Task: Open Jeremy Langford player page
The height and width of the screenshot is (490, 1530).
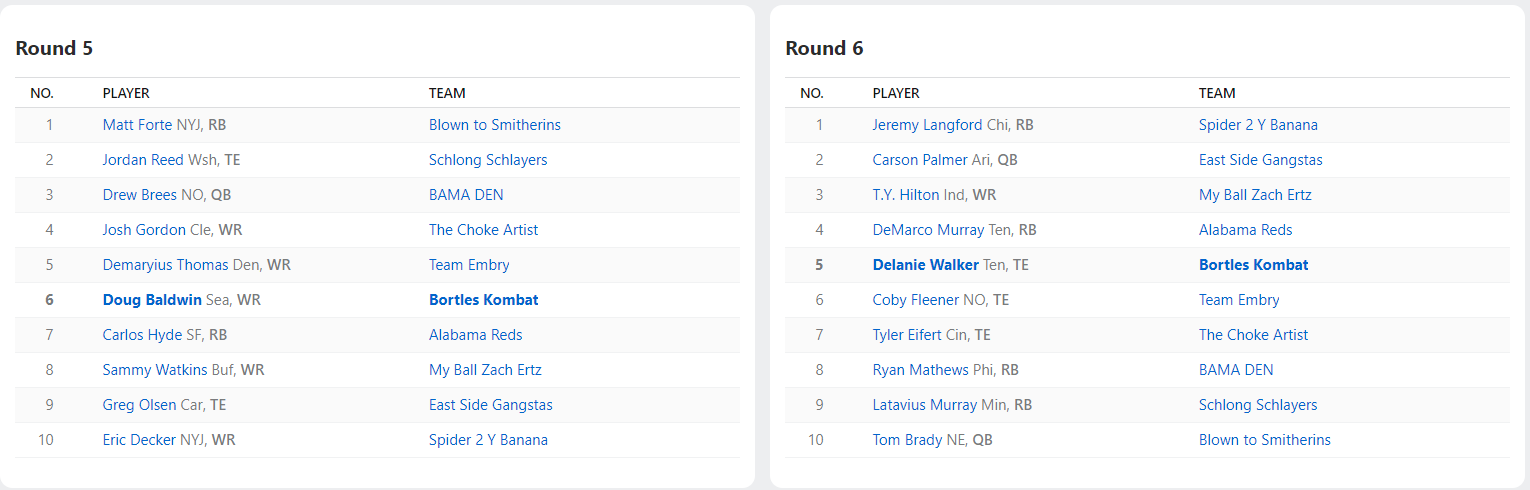Action: (927, 125)
